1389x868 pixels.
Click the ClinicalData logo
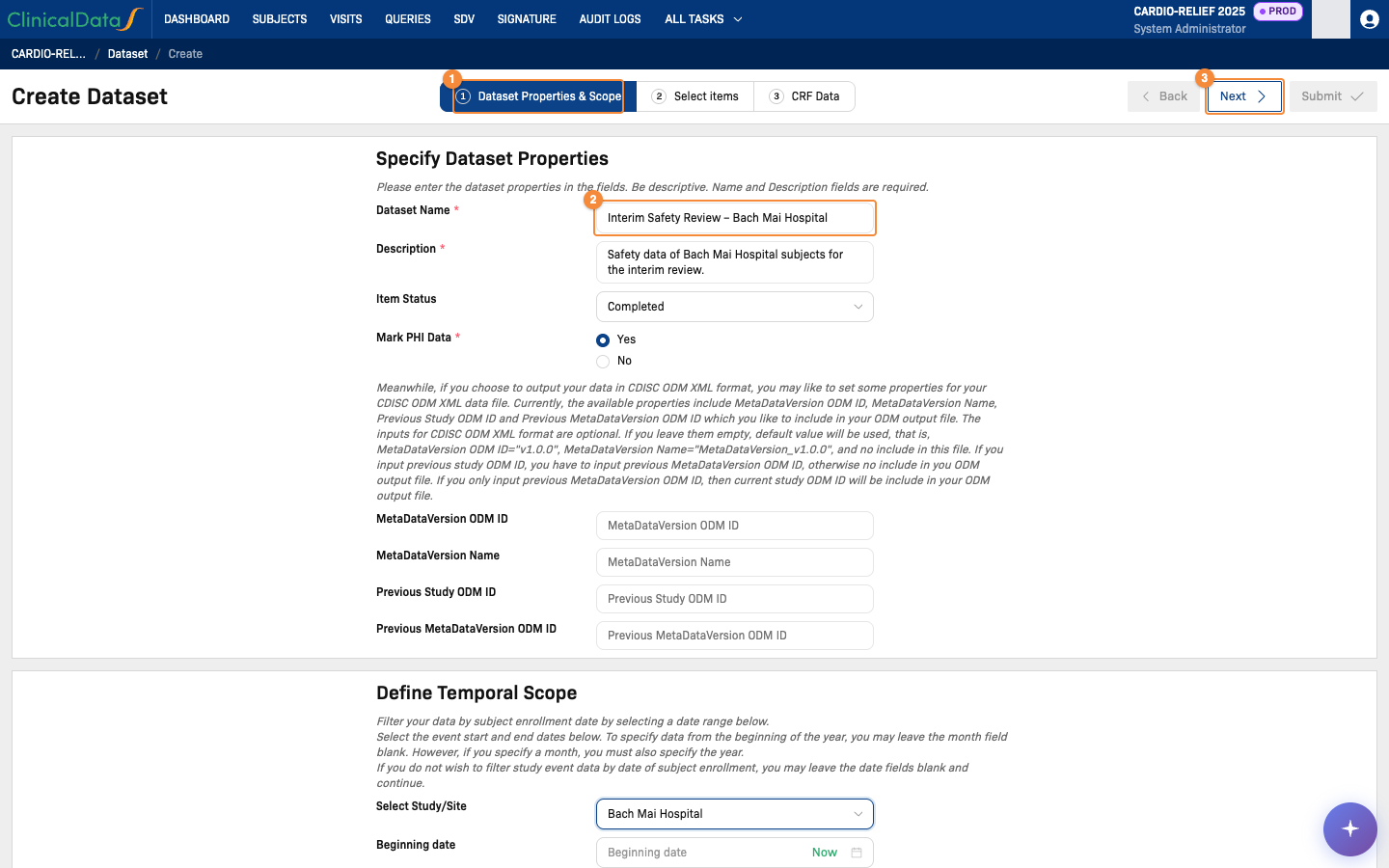point(75,19)
